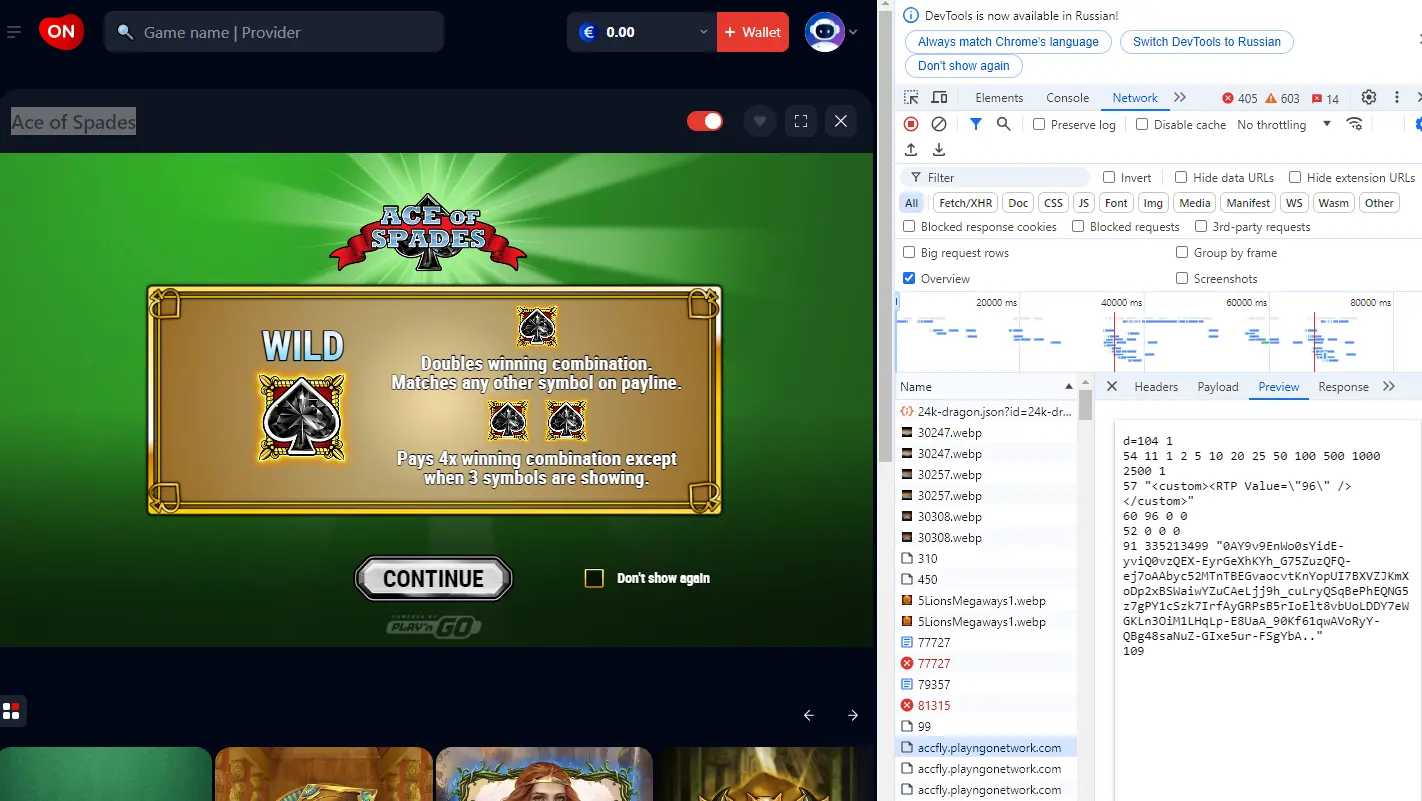Click Always match Chrome's language
The image size is (1422, 801).
tap(1008, 42)
